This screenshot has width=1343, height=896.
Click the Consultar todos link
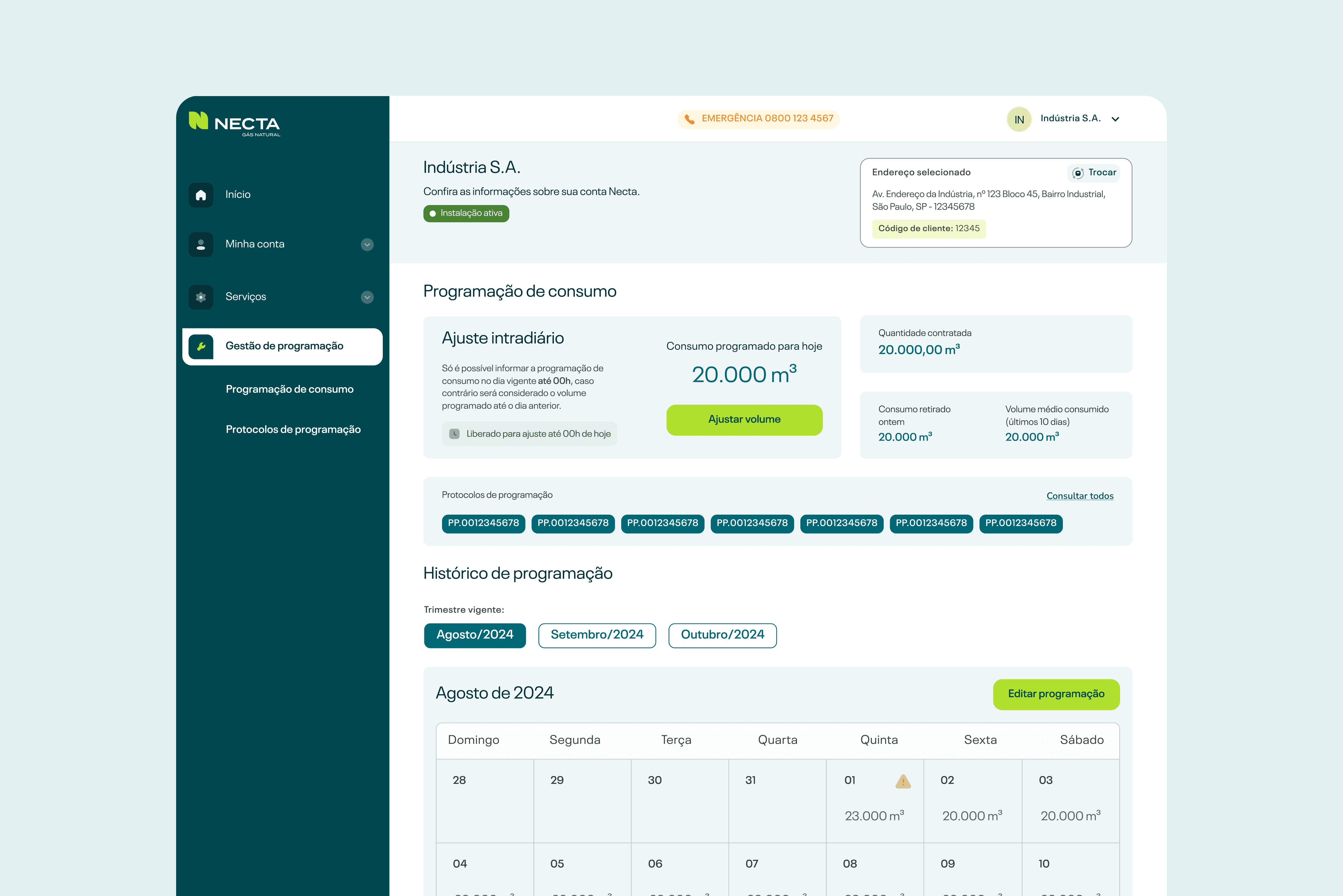pyautogui.click(x=1080, y=496)
